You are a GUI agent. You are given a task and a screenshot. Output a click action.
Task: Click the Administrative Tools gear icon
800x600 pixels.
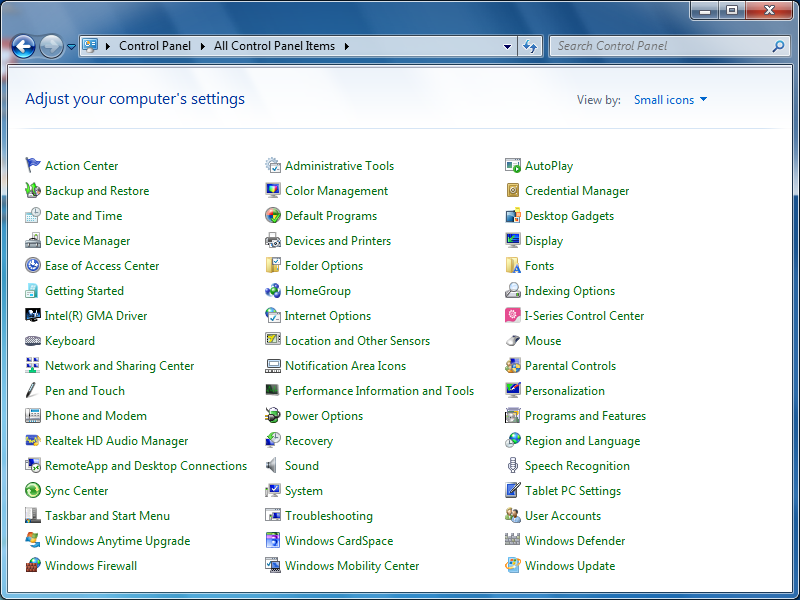[x=273, y=165]
